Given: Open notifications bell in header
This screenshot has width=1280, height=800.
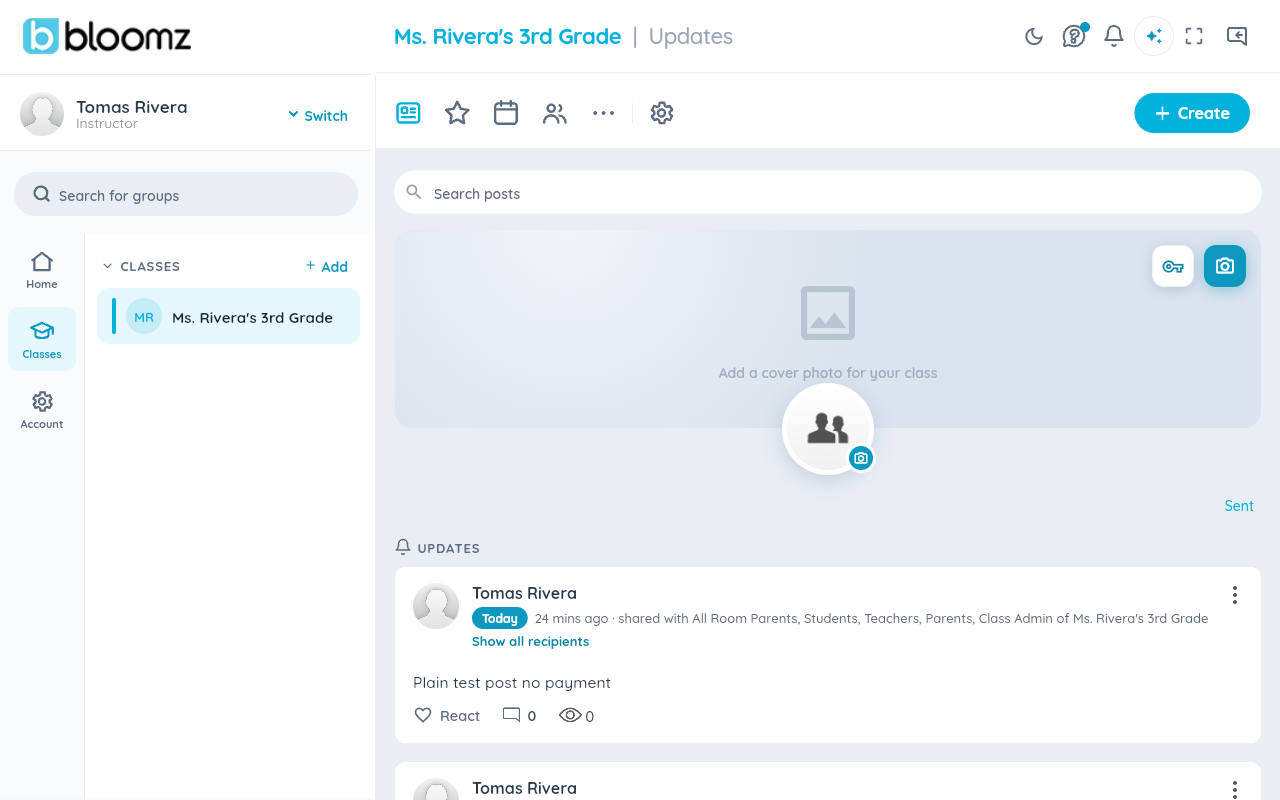Looking at the screenshot, I should 1114,37.
